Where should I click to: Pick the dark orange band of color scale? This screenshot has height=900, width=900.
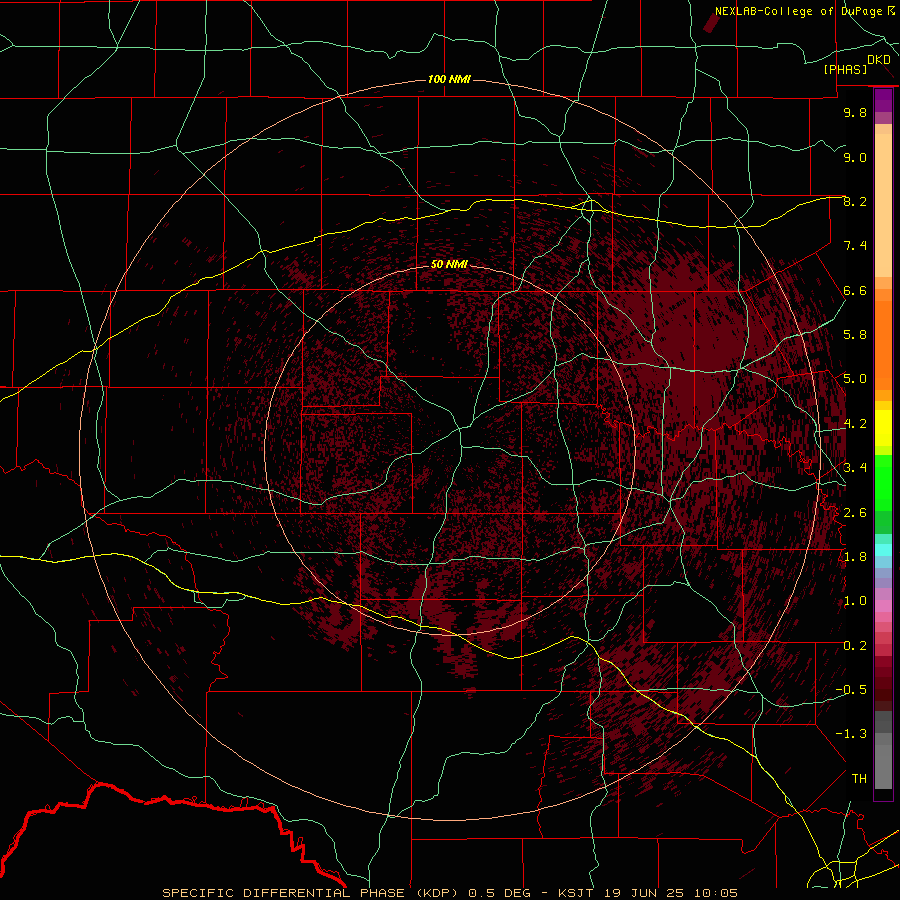tap(883, 346)
